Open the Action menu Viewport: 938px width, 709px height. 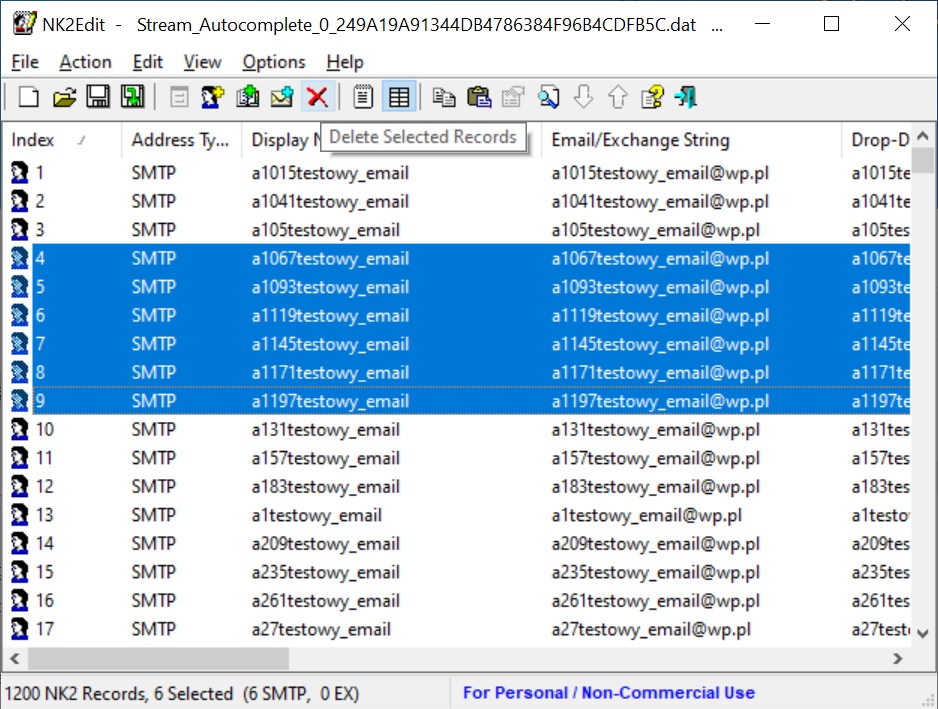[85, 62]
